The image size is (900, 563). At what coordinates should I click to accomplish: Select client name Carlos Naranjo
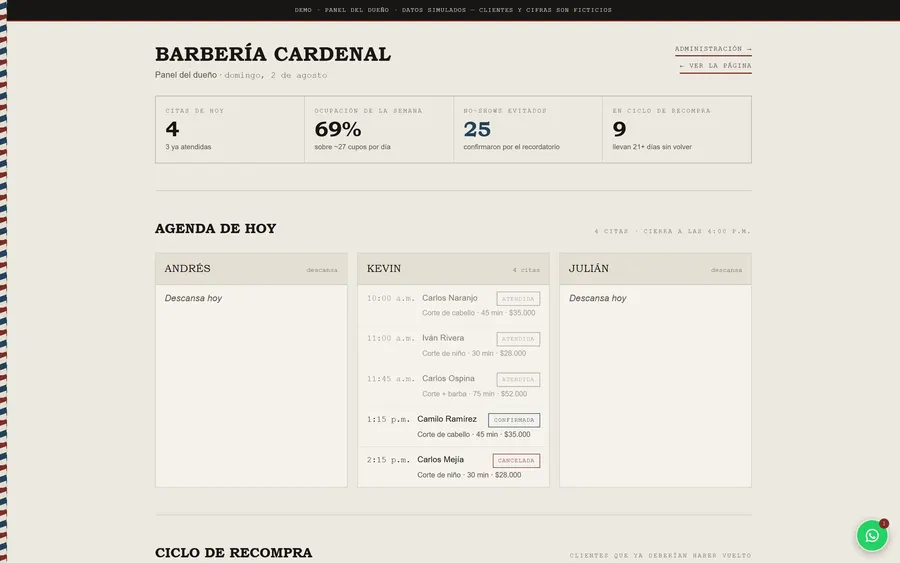[x=449, y=298]
